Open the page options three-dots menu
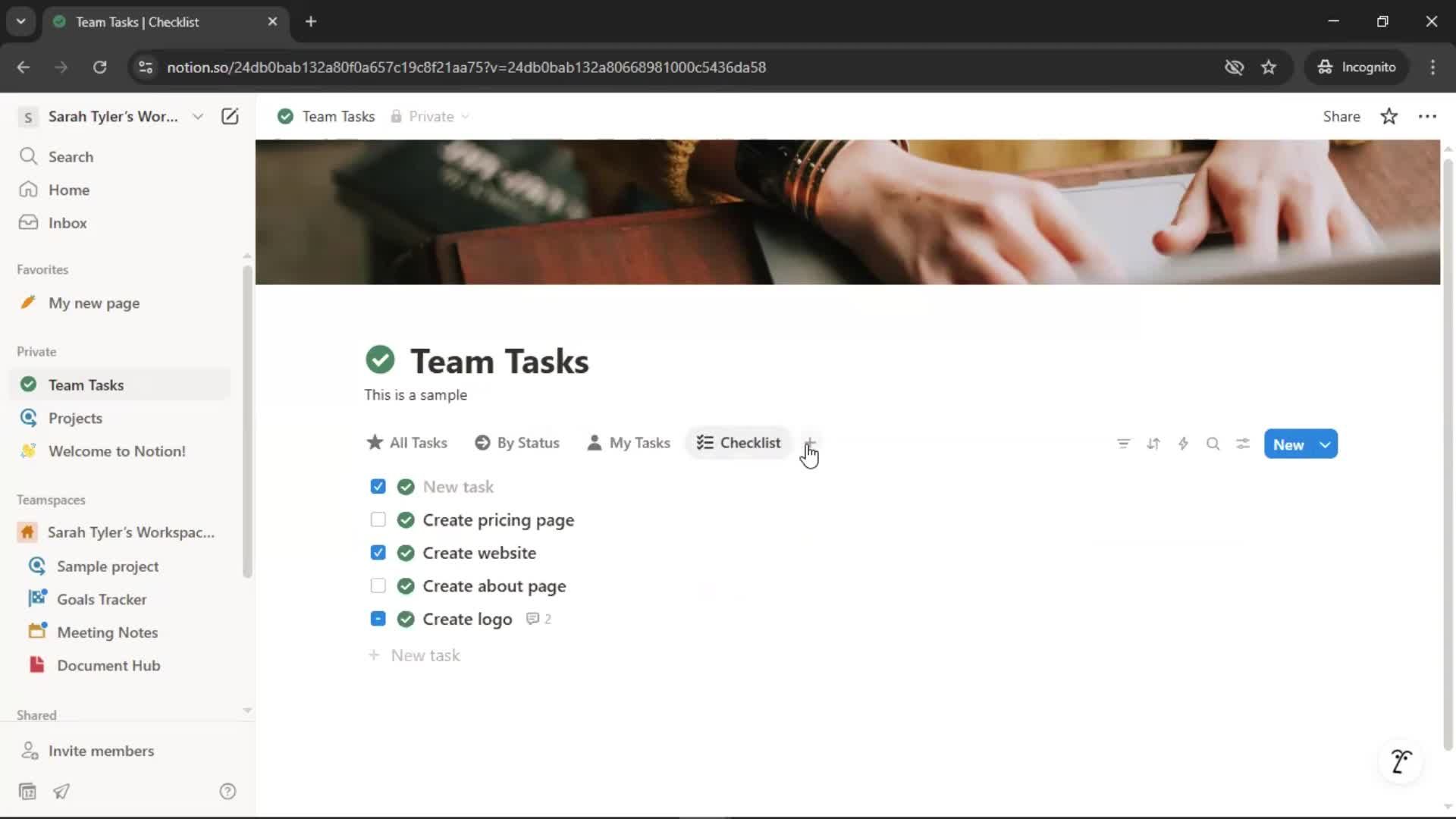The height and width of the screenshot is (819, 1456). tap(1427, 116)
